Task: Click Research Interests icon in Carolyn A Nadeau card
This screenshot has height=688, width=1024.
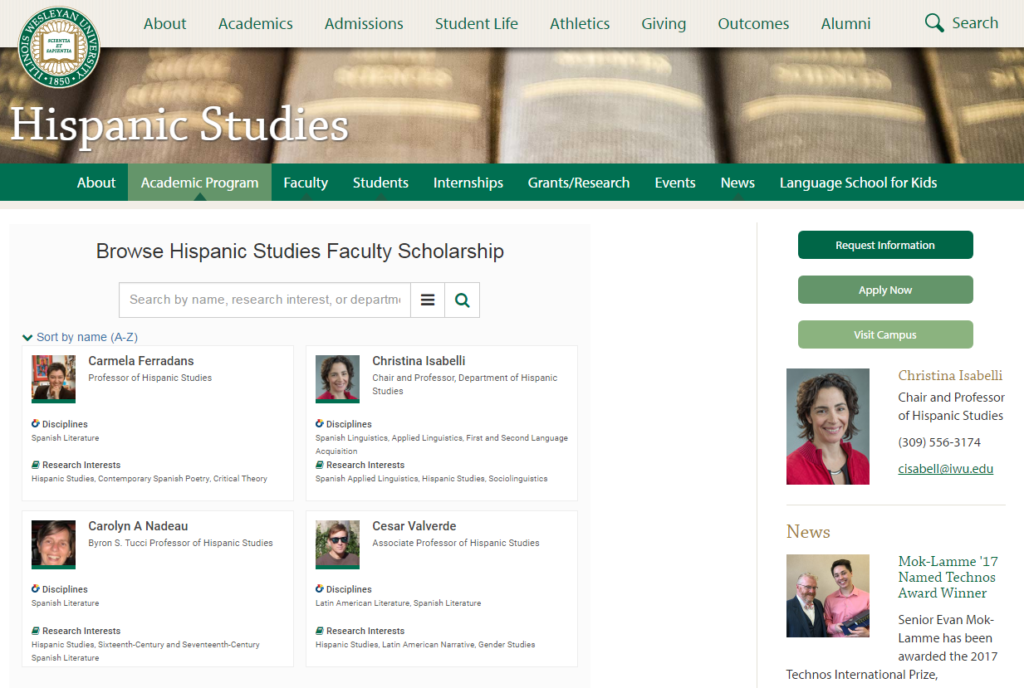Action: [35, 631]
